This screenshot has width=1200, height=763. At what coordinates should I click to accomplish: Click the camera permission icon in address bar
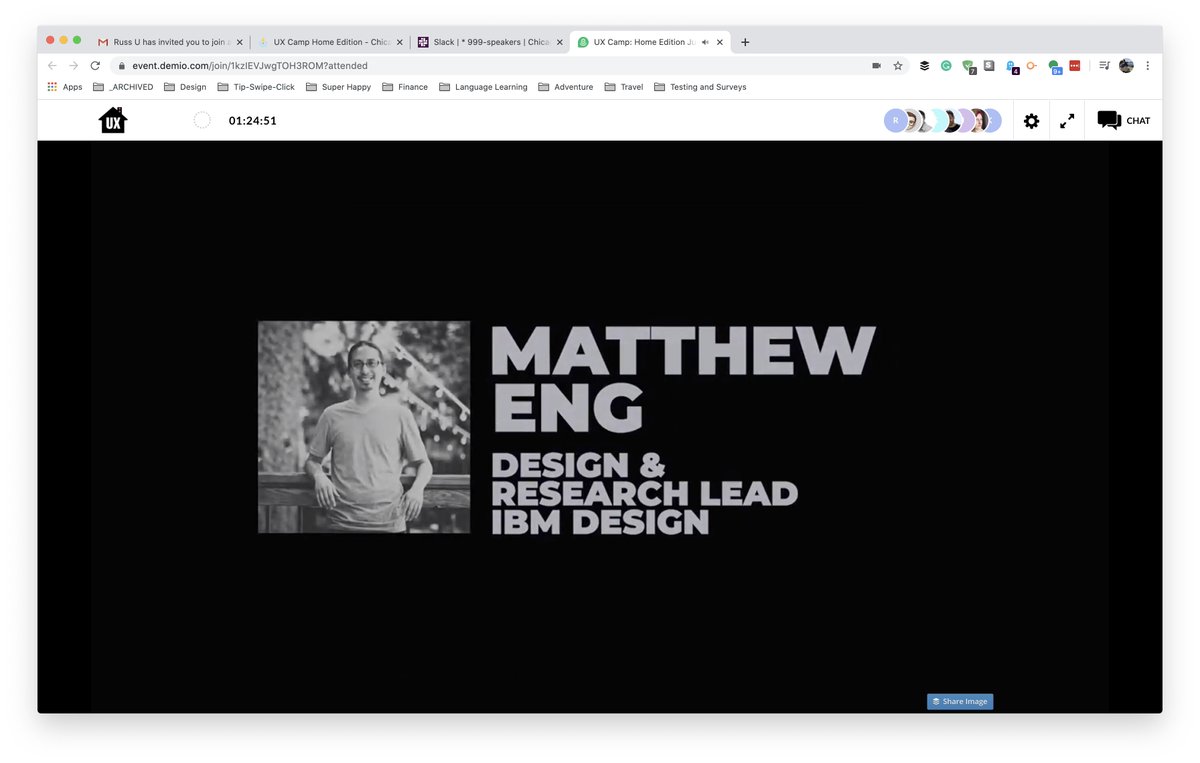coord(876,66)
